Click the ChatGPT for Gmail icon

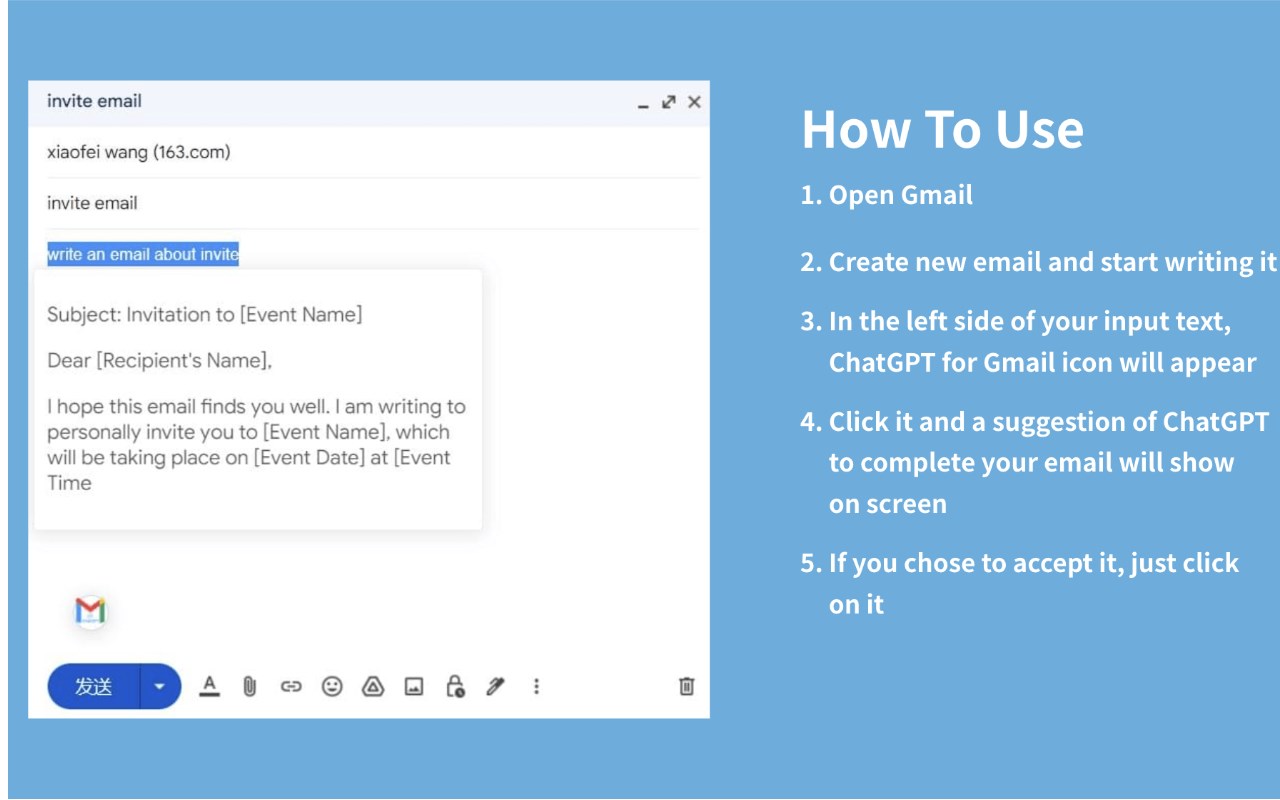tap(90, 611)
